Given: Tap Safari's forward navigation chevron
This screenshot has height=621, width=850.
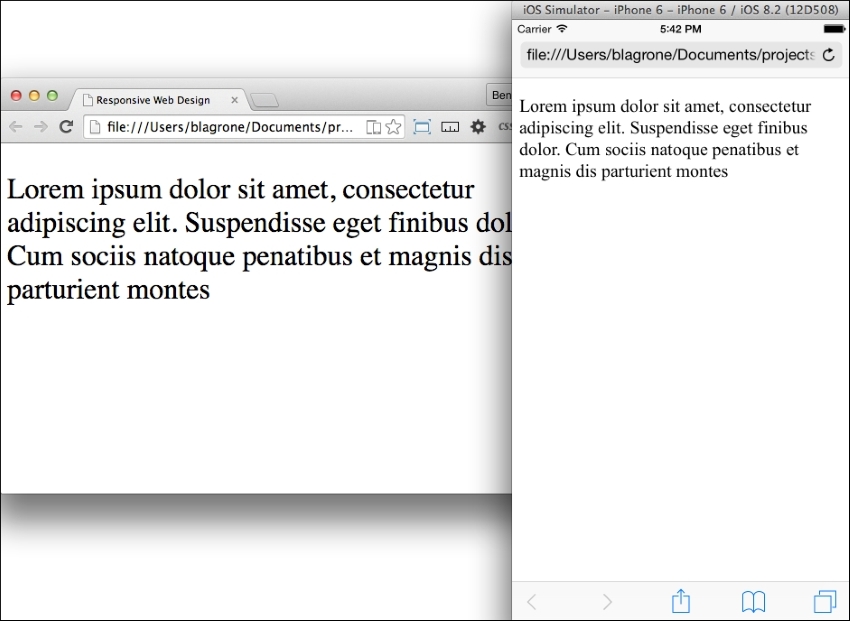Looking at the screenshot, I should tap(607, 601).
